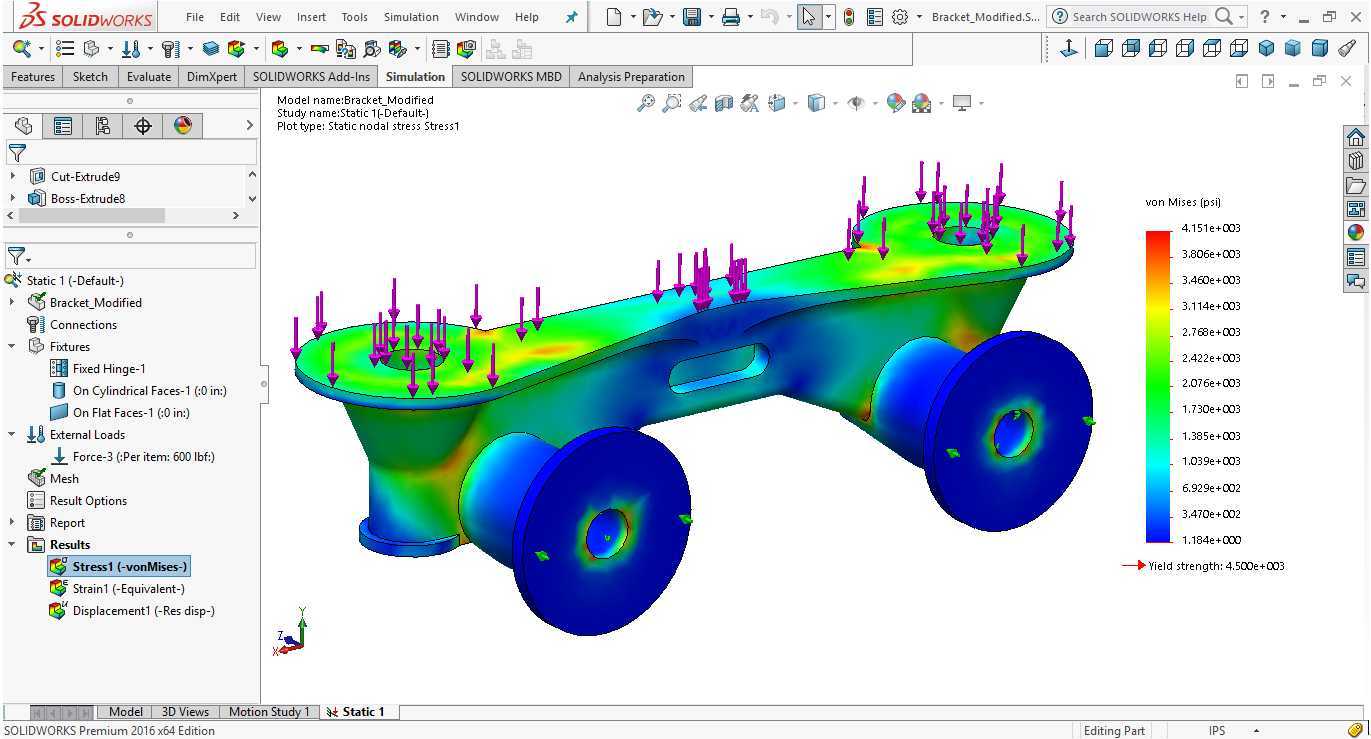This screenshot has height=739, width=1371.
Task: Click the feature tree horizontal scrollbar
Action: 91,215
